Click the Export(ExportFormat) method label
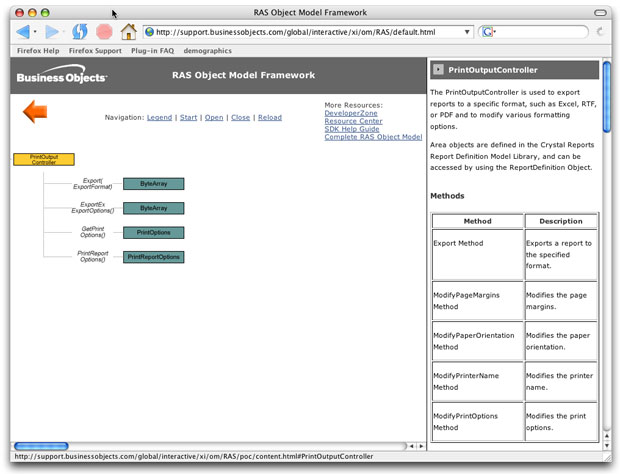Screen dimensions: 620x474 point(93,184)
